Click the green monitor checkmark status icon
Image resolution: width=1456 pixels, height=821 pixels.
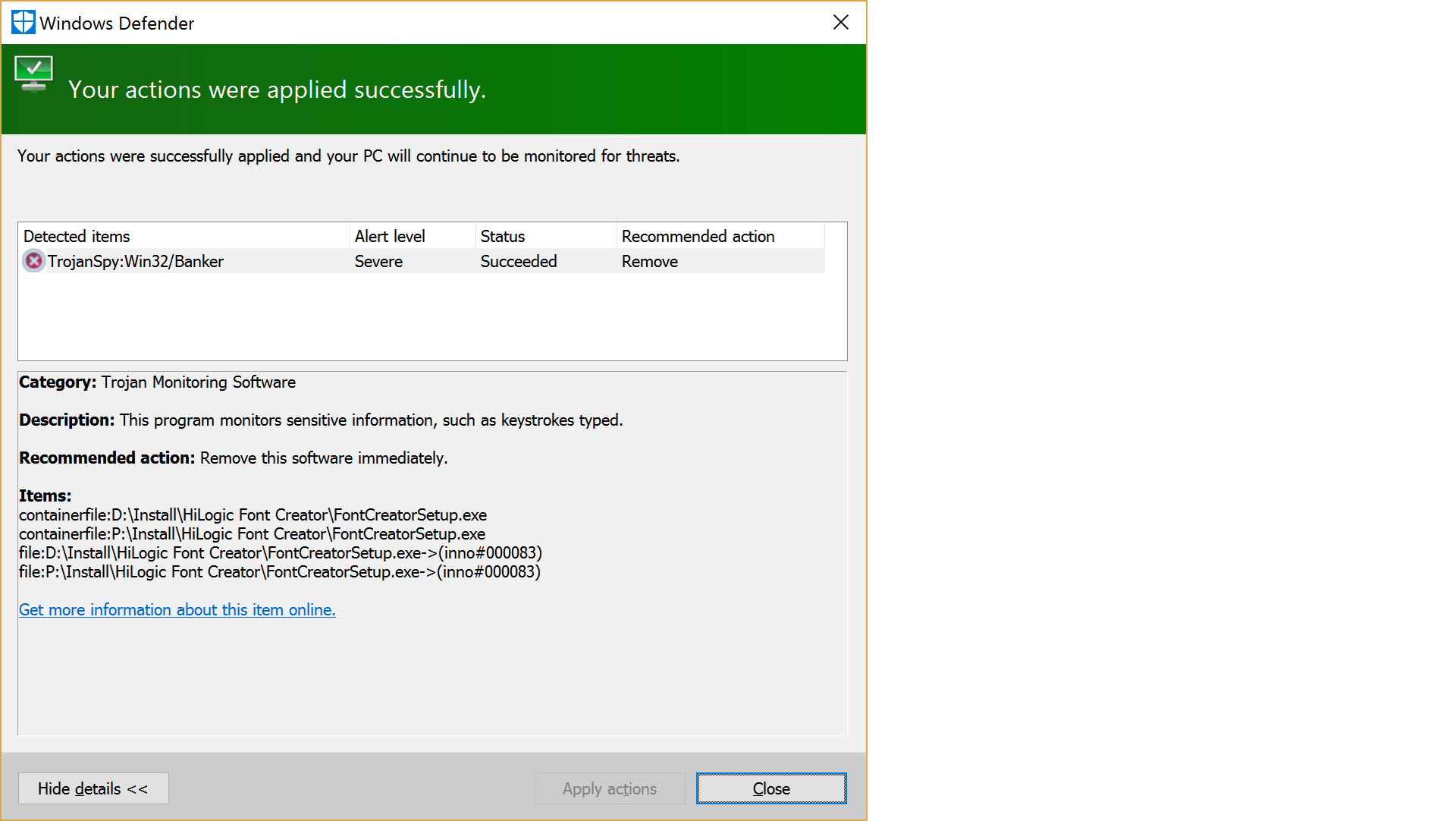tap(33, 74)
